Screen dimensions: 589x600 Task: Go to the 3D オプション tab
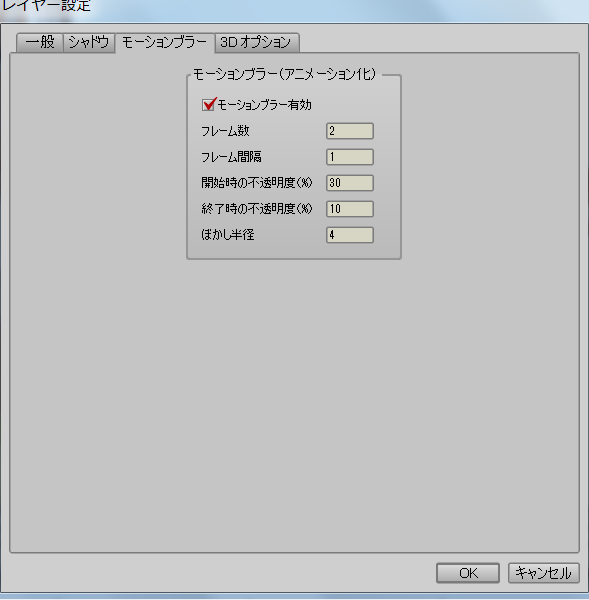[x=256, y=42]
